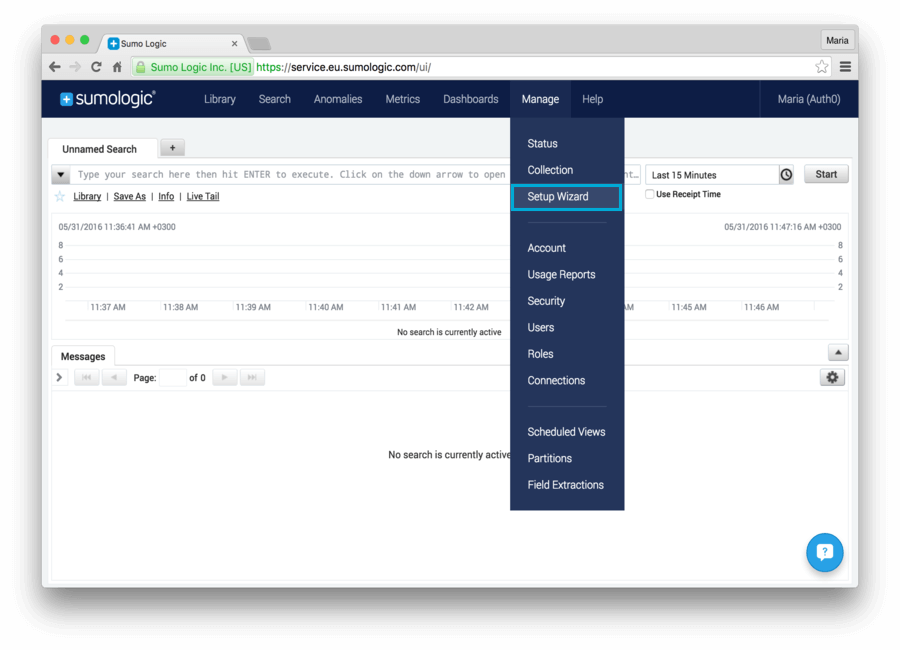The height and width of the screenshot is (650, 900).
Task: Click the Info link
Action: click(166, 196)
